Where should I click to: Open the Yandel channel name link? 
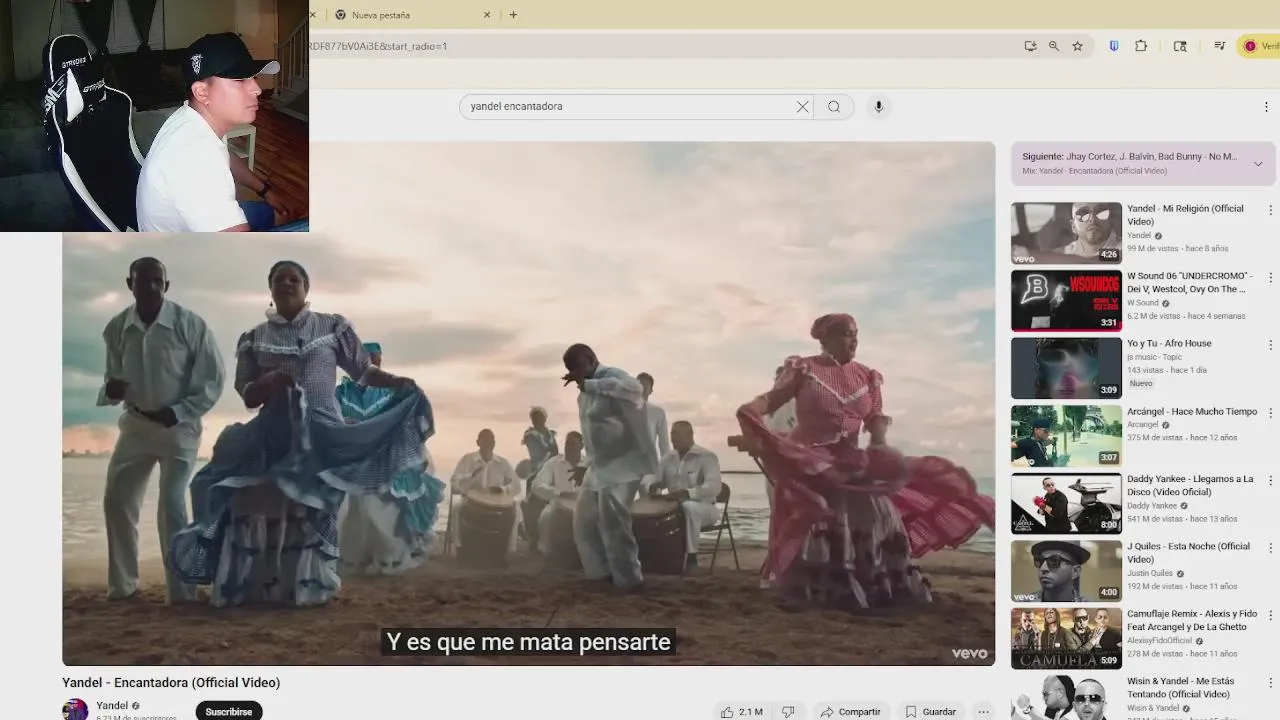click(112, 706)
